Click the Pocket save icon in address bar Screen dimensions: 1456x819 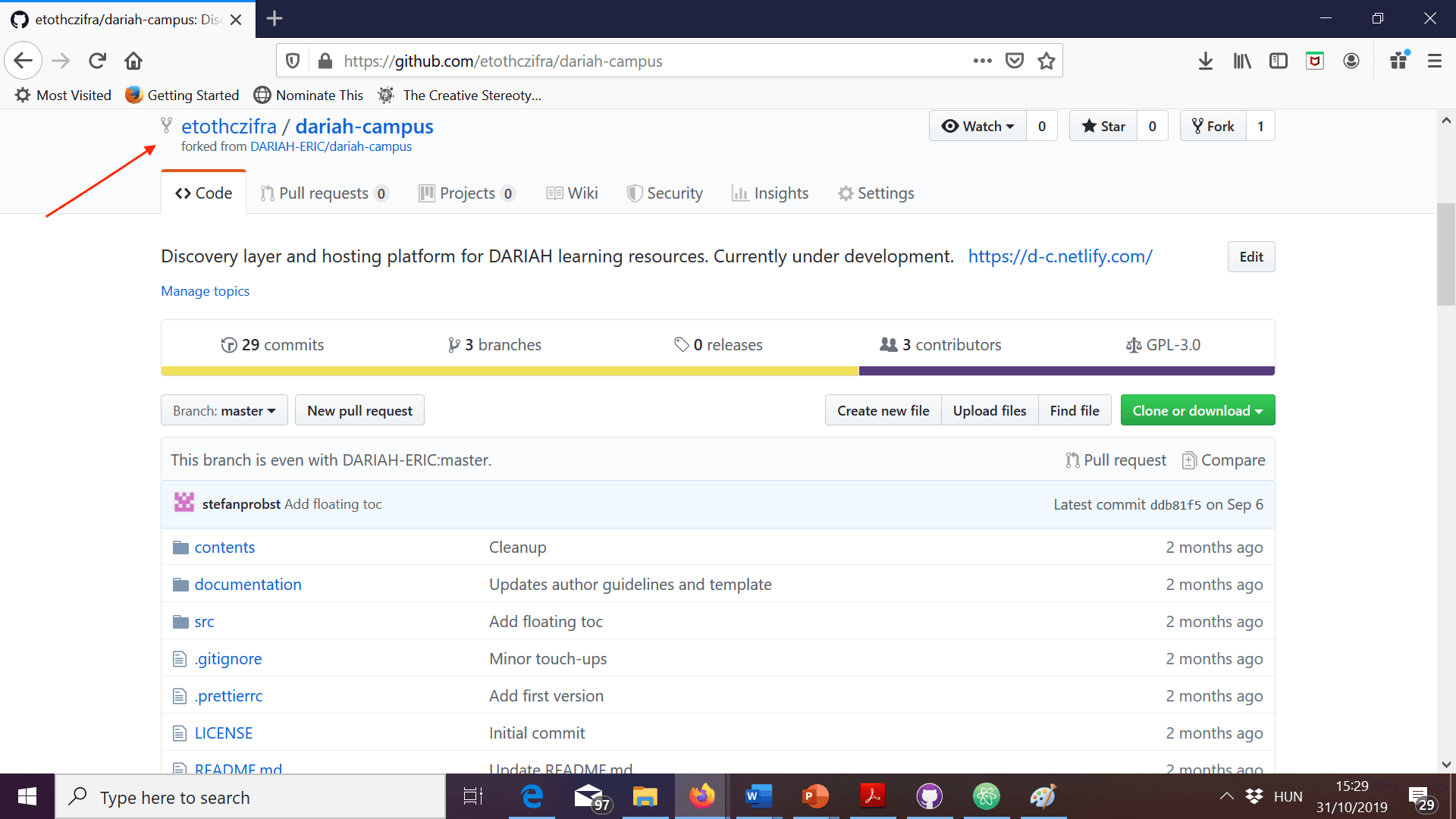(1014, 61)
